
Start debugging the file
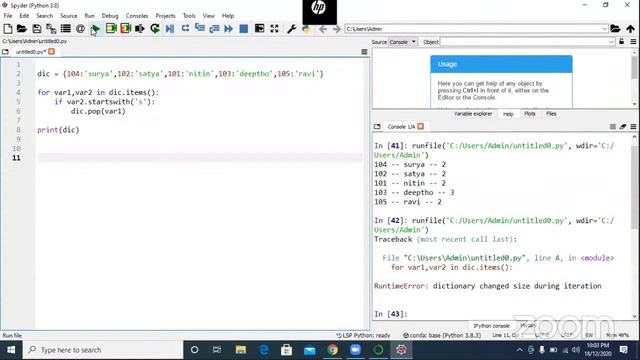click(170, 29)
